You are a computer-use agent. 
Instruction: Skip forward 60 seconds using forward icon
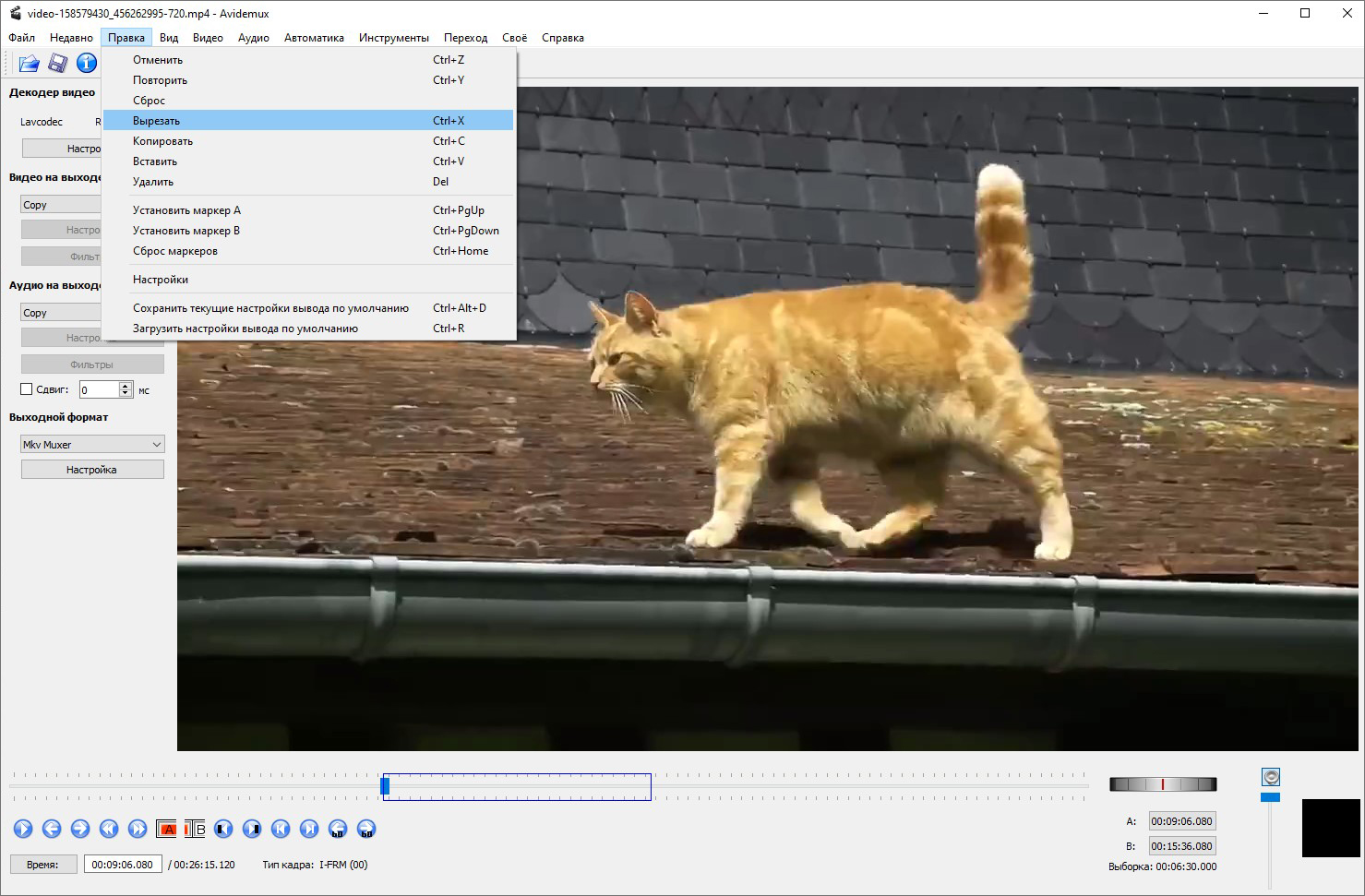point(366,829)
